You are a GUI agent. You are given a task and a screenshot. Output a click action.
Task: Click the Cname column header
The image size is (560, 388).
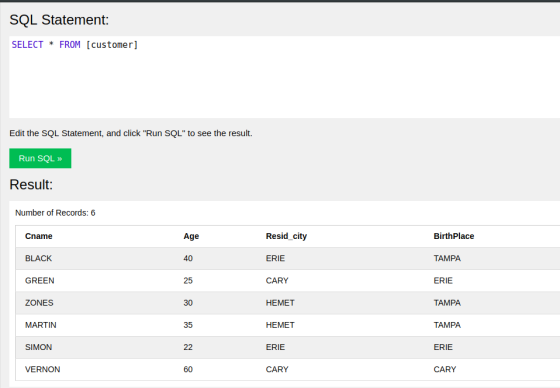pyautogui.click(x=39, y=236)
